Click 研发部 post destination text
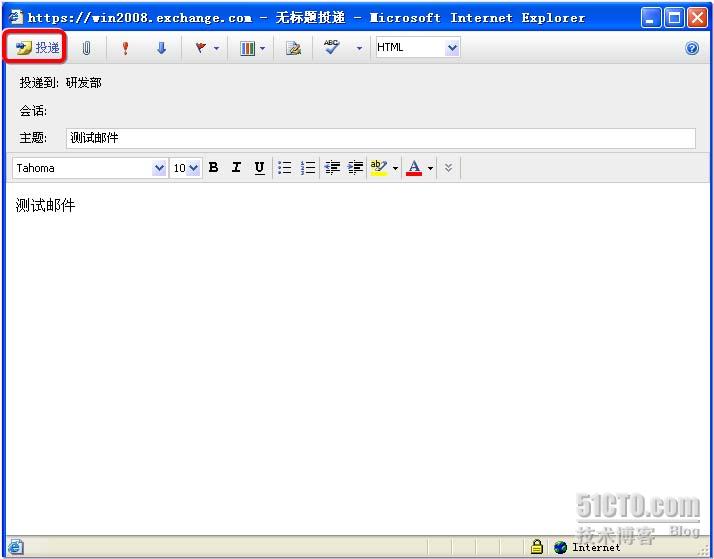714x559 pixels. pos(84,83)
